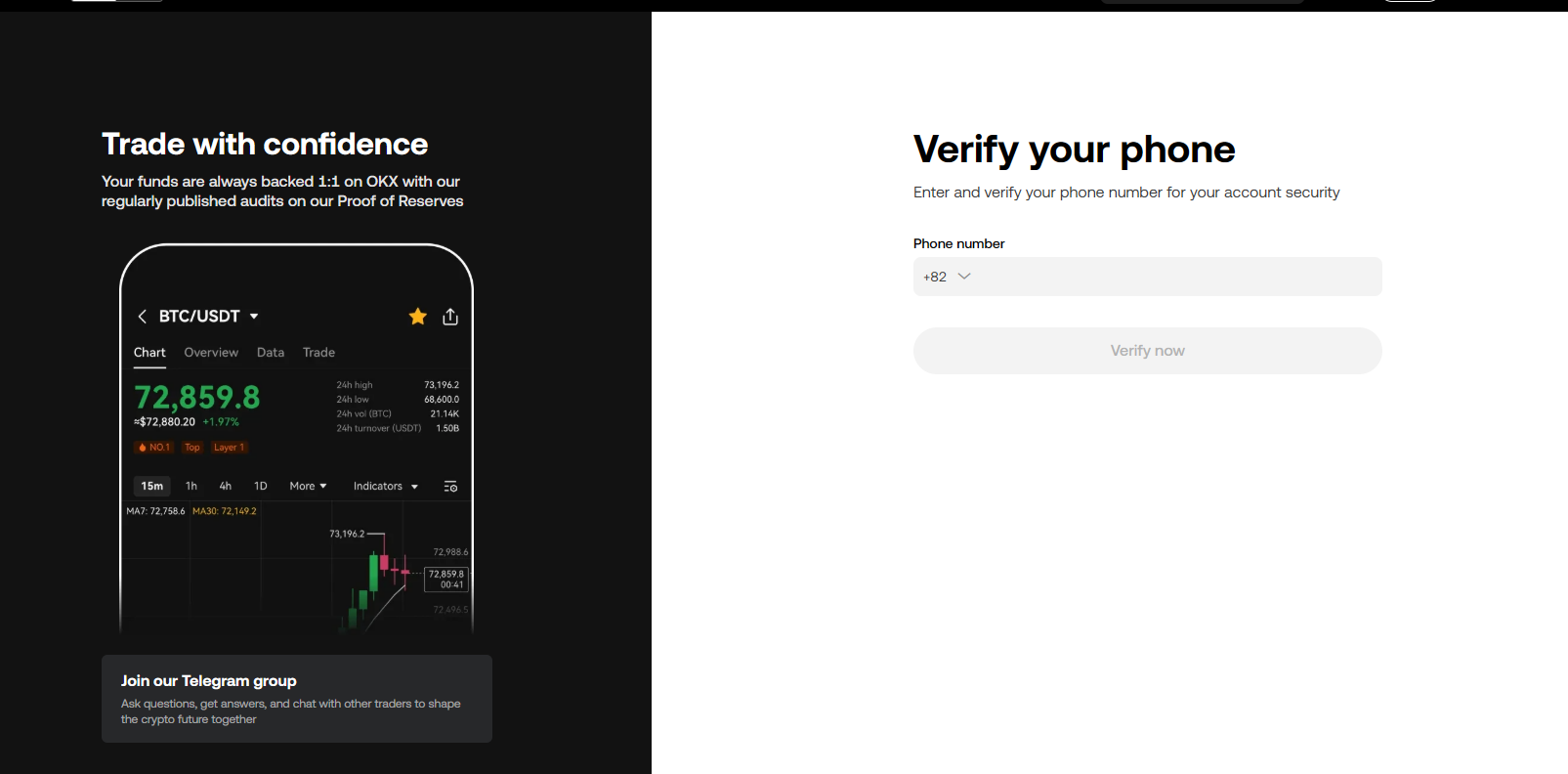This screenshot has height=774, width=1568.
Task: Switch to the Overview tab
Action: pos(211,353)
